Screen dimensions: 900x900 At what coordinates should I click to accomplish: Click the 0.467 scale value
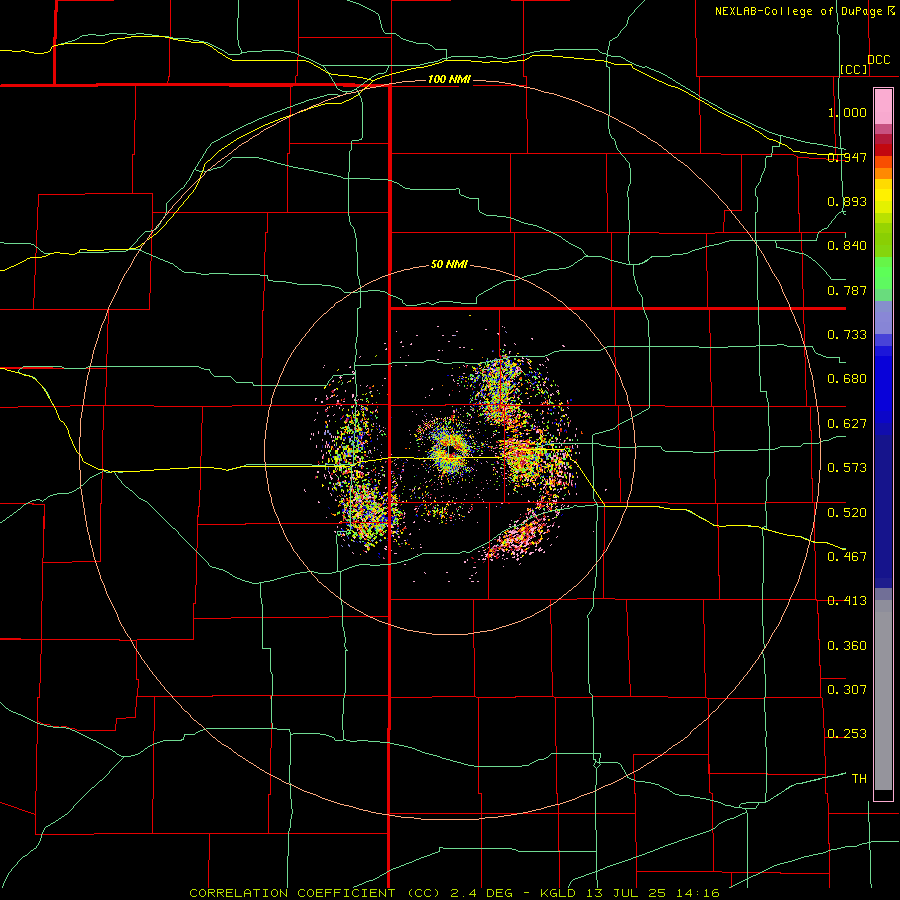tap(847, 557)
